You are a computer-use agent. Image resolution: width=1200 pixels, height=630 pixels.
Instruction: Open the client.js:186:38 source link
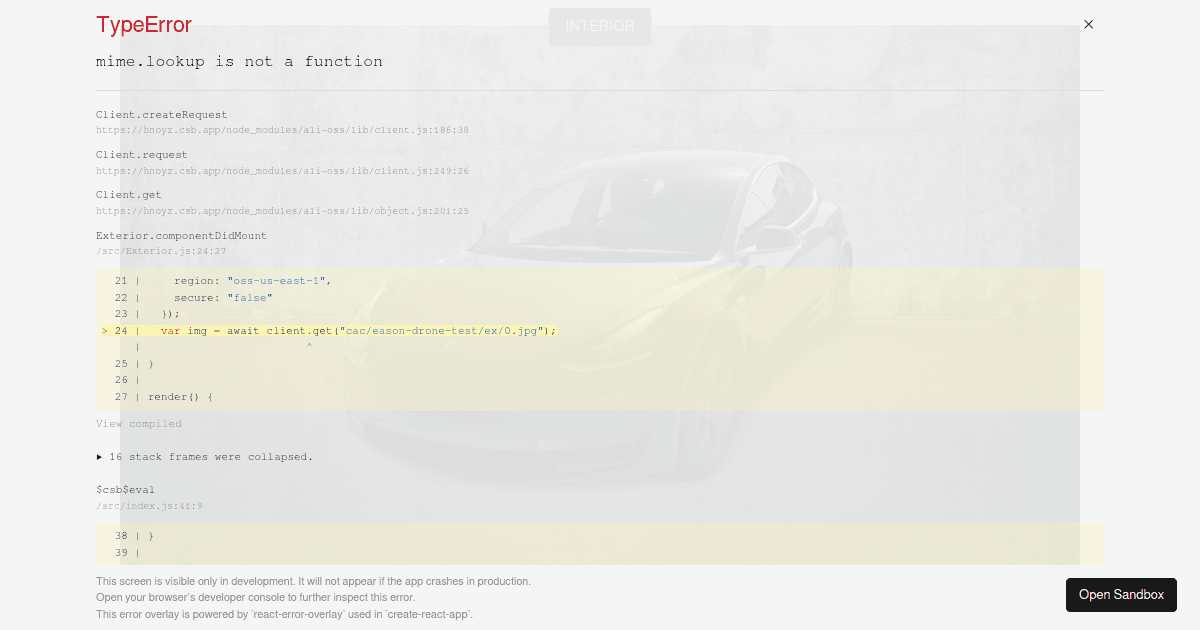pyautogui.click(x=282, y=130)
